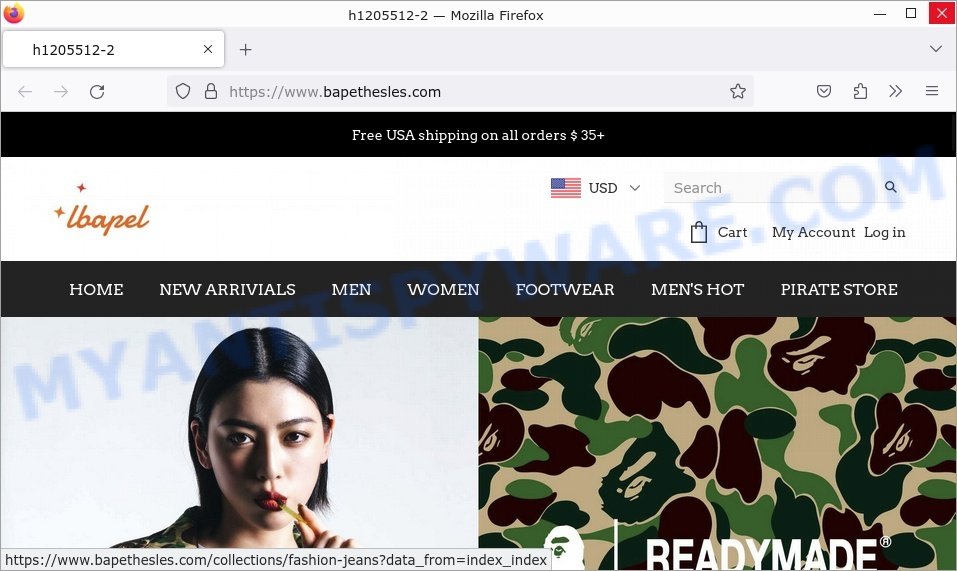
Task: Click the Ibapel store logo
Action: coord(101,209)
